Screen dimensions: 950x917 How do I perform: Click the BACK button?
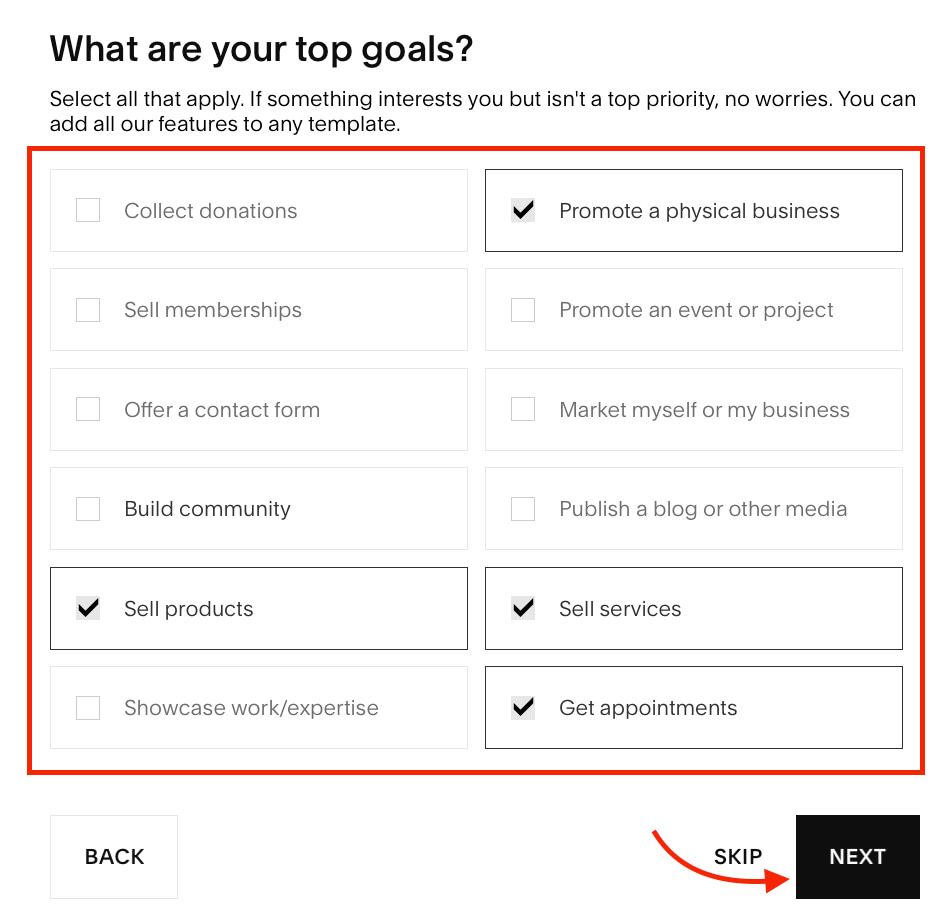tap(113, 856)
